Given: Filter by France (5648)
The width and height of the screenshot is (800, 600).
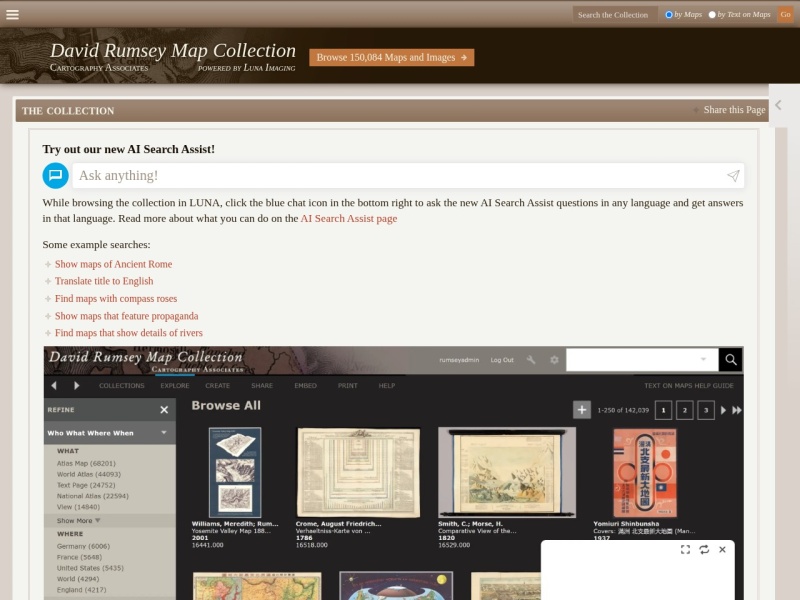Looking at the screenshot, I should point(79,557).
